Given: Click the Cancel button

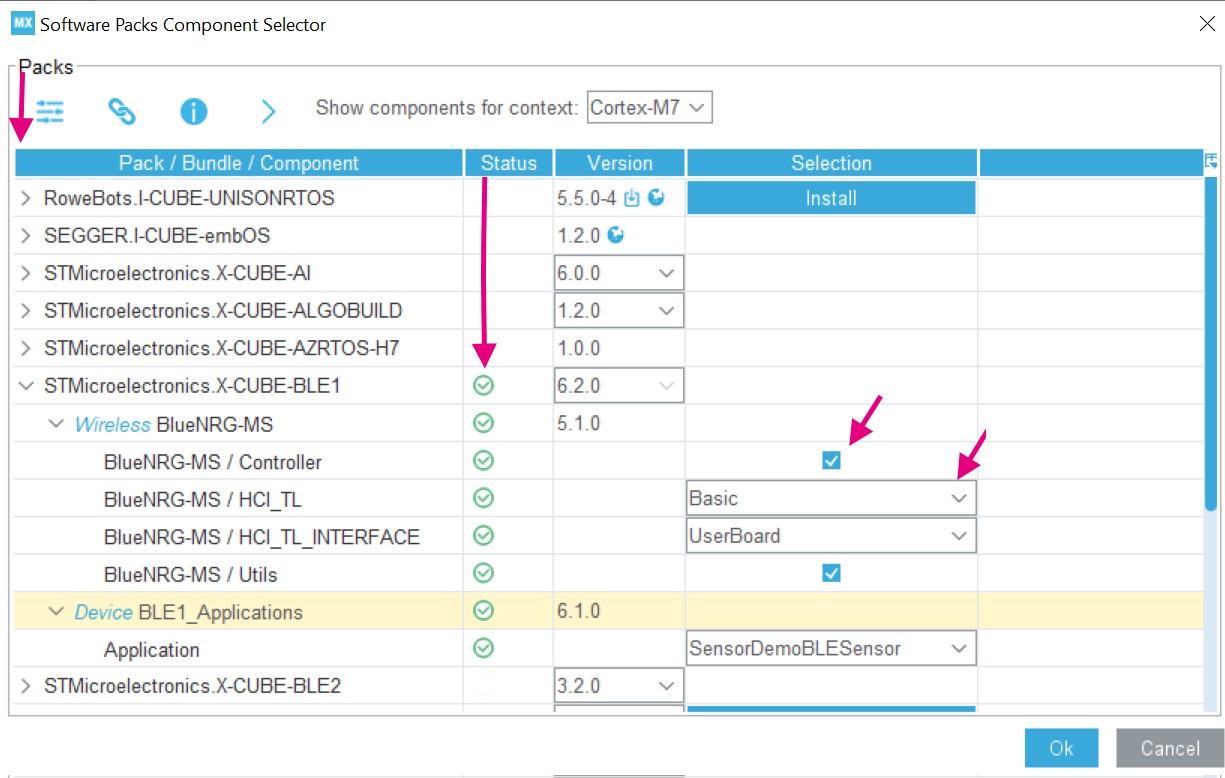Looking at the screenshot, I should point(1170,748).
